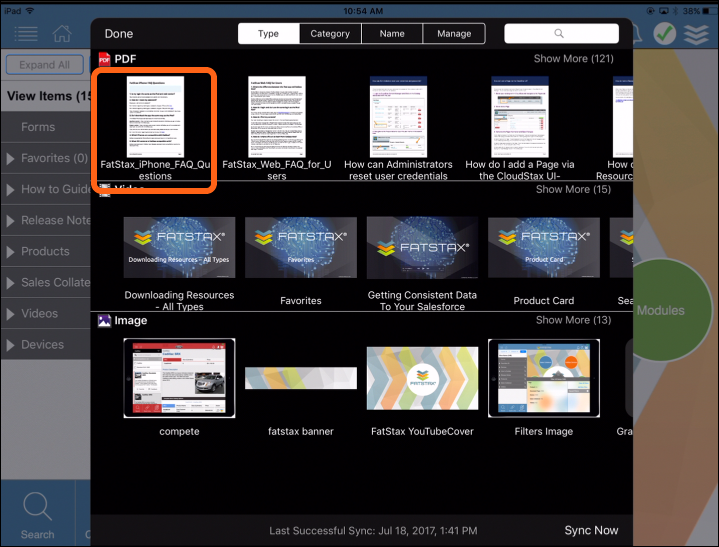Viewport: 719px width, 547px height.
Task: Tap the battery indicator in status bar
Action: tap(709, 11)
